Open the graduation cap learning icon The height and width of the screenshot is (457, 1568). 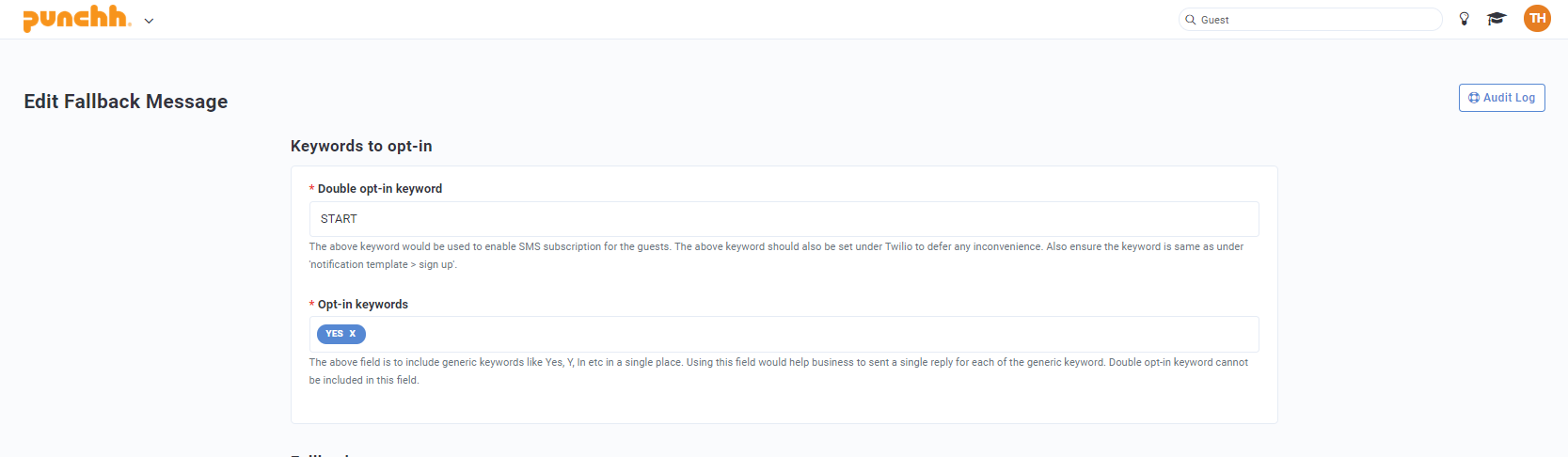pos(1497,19)
